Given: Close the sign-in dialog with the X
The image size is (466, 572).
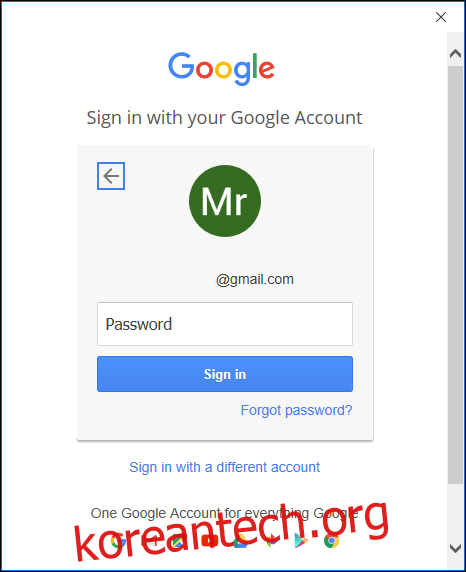Looking at the screenshot, I should pyautogui.click(x=441, y=17).
